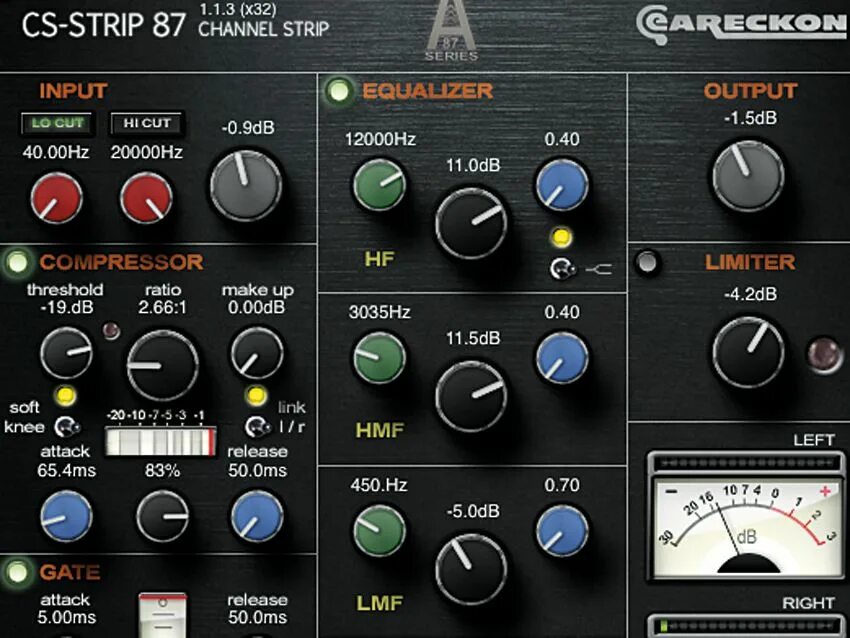
Task: Click the compressor gain reduction meter
Action: (x=160, y=441)
